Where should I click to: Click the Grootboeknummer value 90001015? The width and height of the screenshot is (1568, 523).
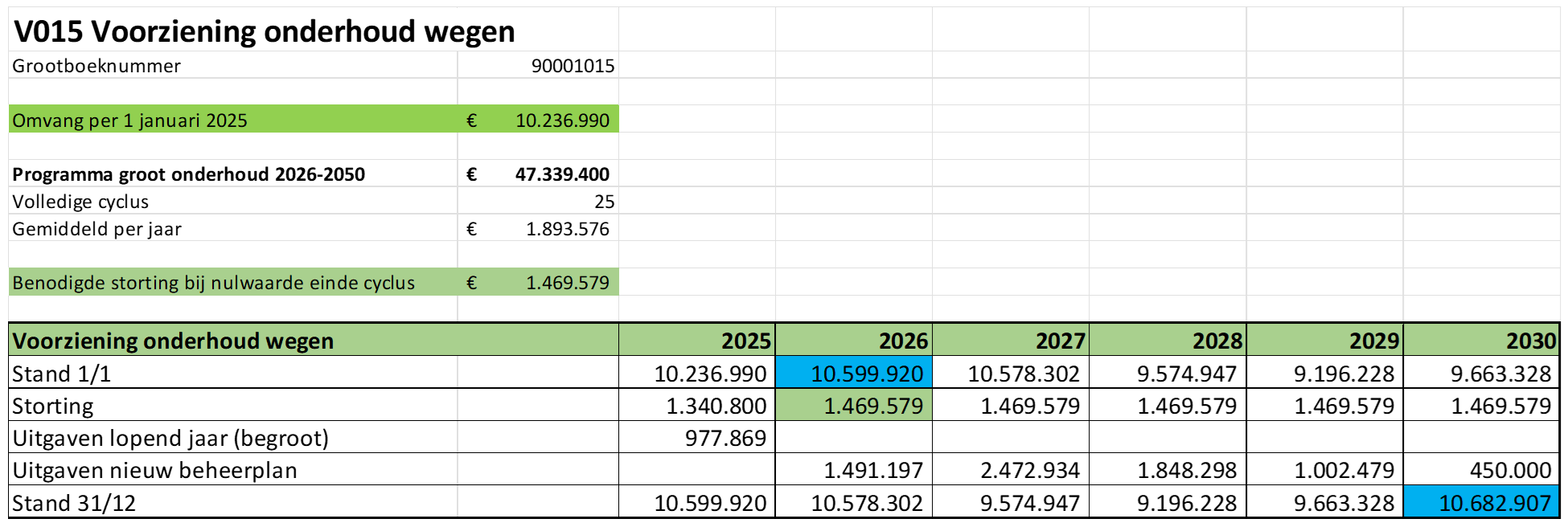(573, 66)
